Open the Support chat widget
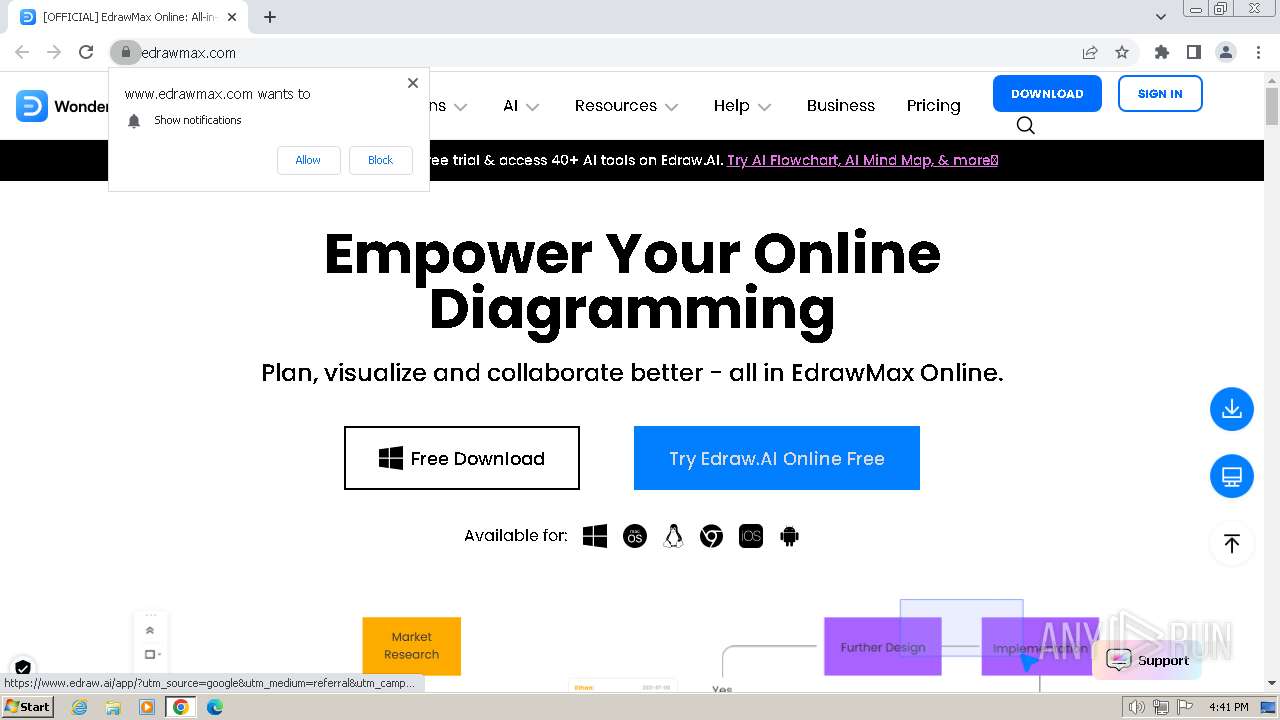The width and height of the screenshot is (1280, 720). 1147,660
